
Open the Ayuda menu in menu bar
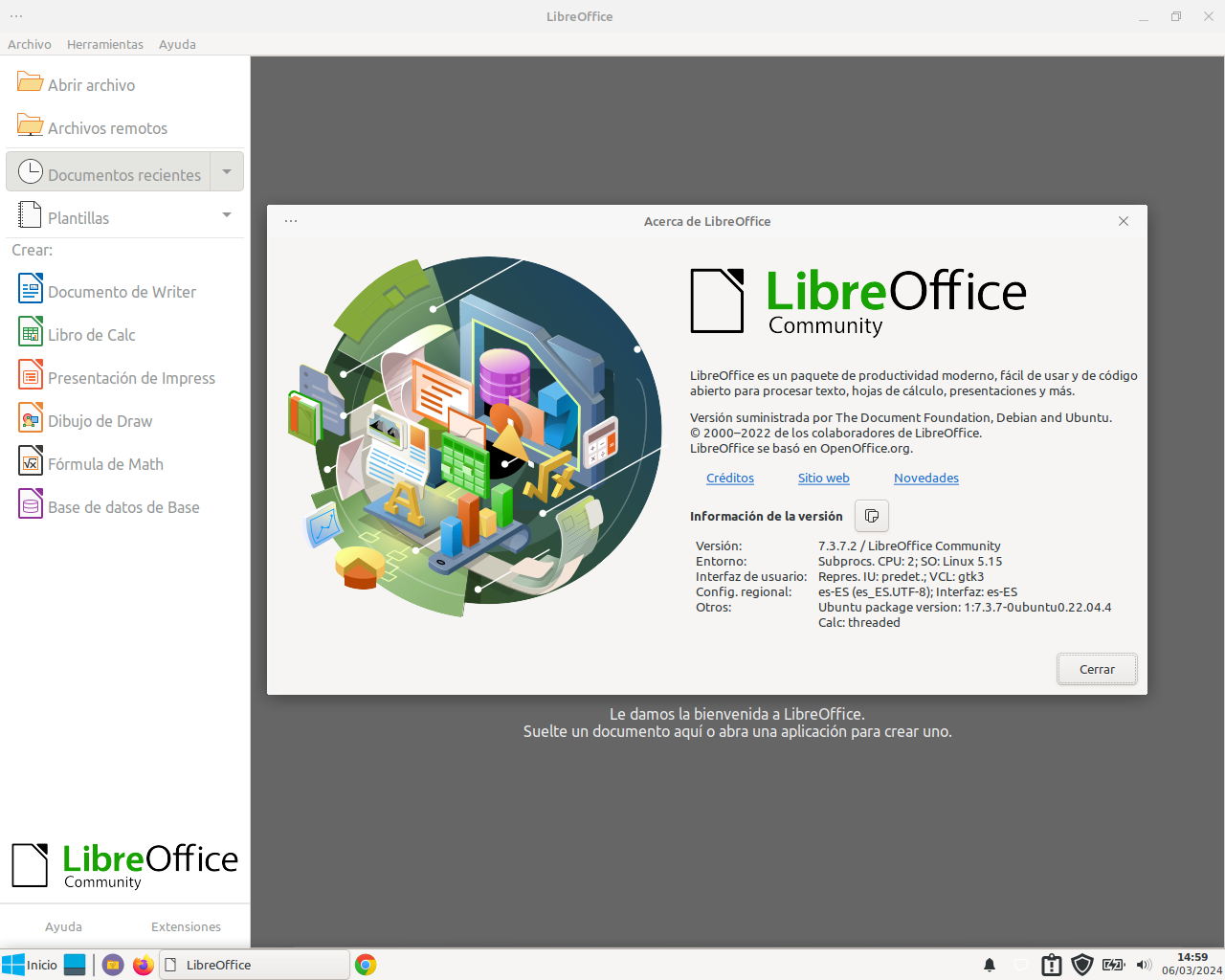(x=177, y=44)
